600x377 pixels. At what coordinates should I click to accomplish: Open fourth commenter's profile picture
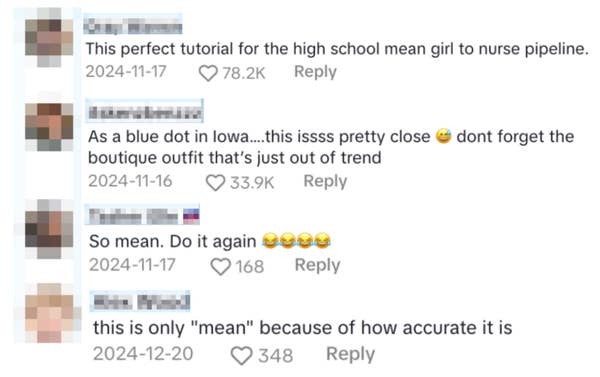click(x=49, y=313)
